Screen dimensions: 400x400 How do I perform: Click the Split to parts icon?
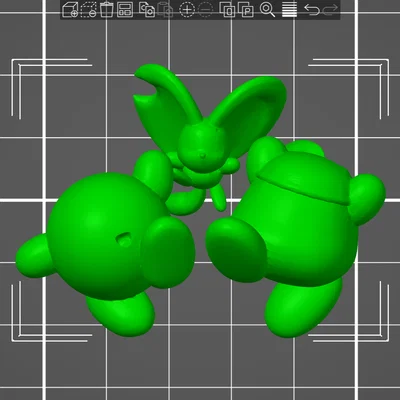[246, 10]
